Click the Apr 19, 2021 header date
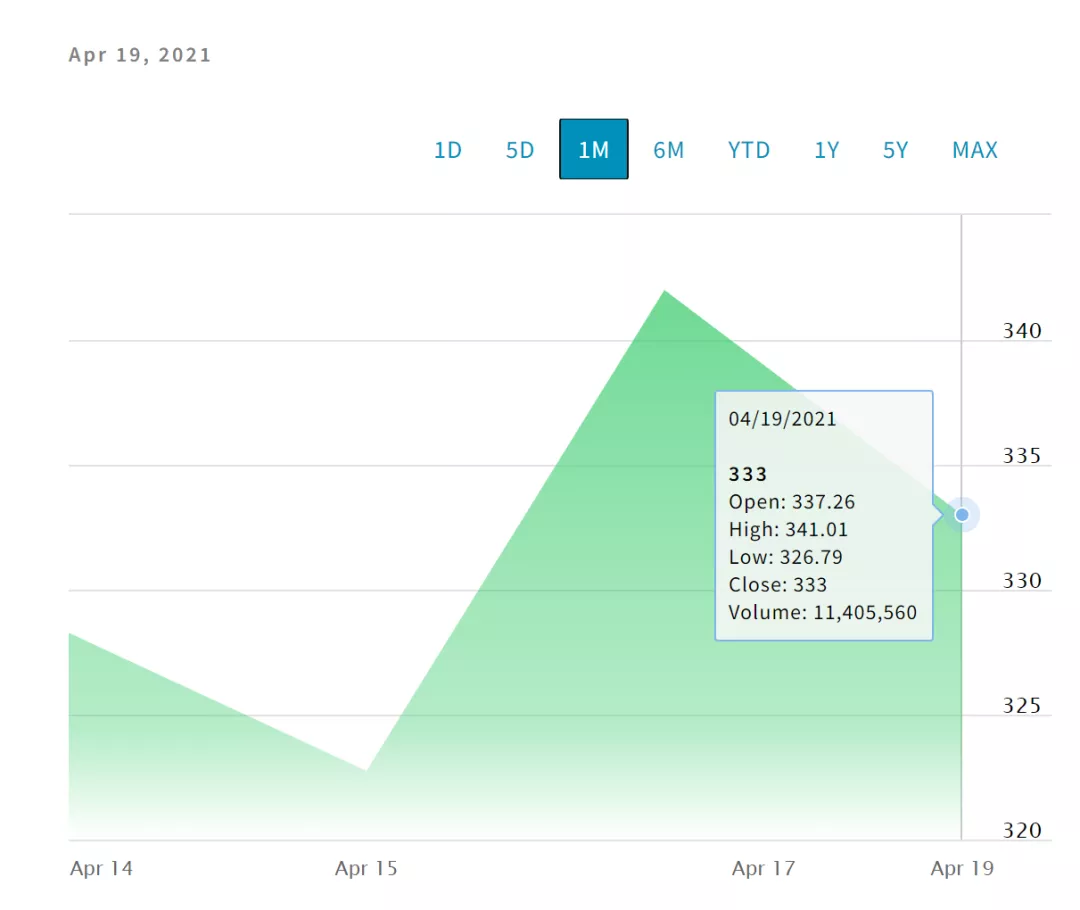 coord(140,55)
